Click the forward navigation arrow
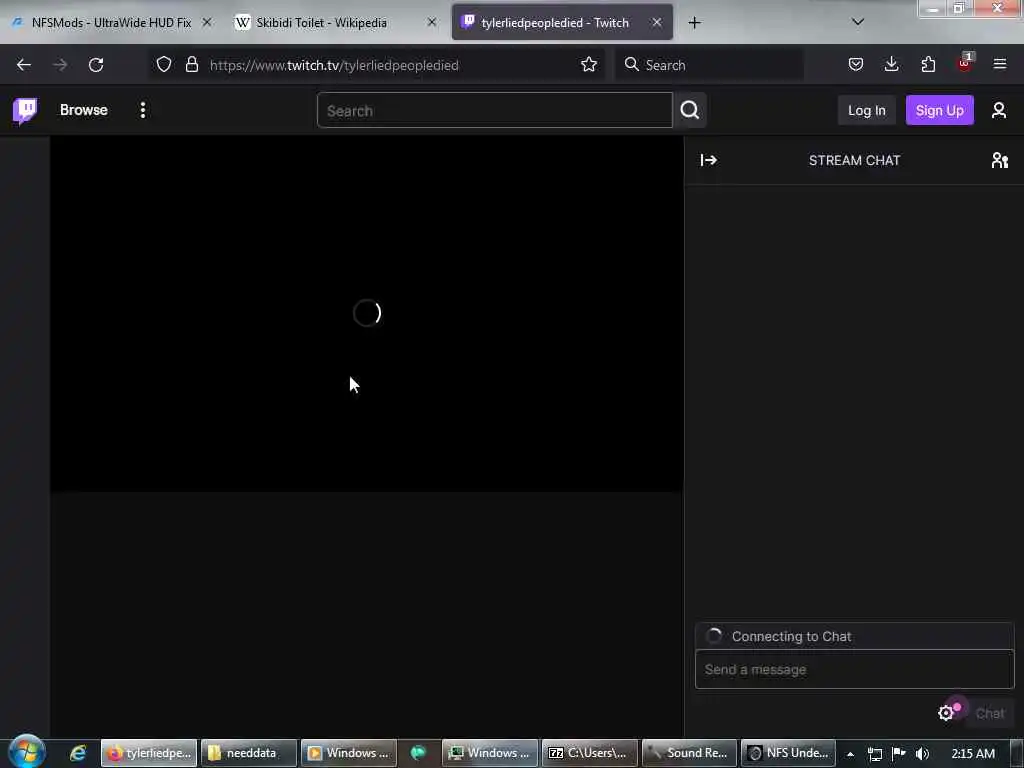The width and height of the screenshot is (1024, 768). (x=59, y=65)
